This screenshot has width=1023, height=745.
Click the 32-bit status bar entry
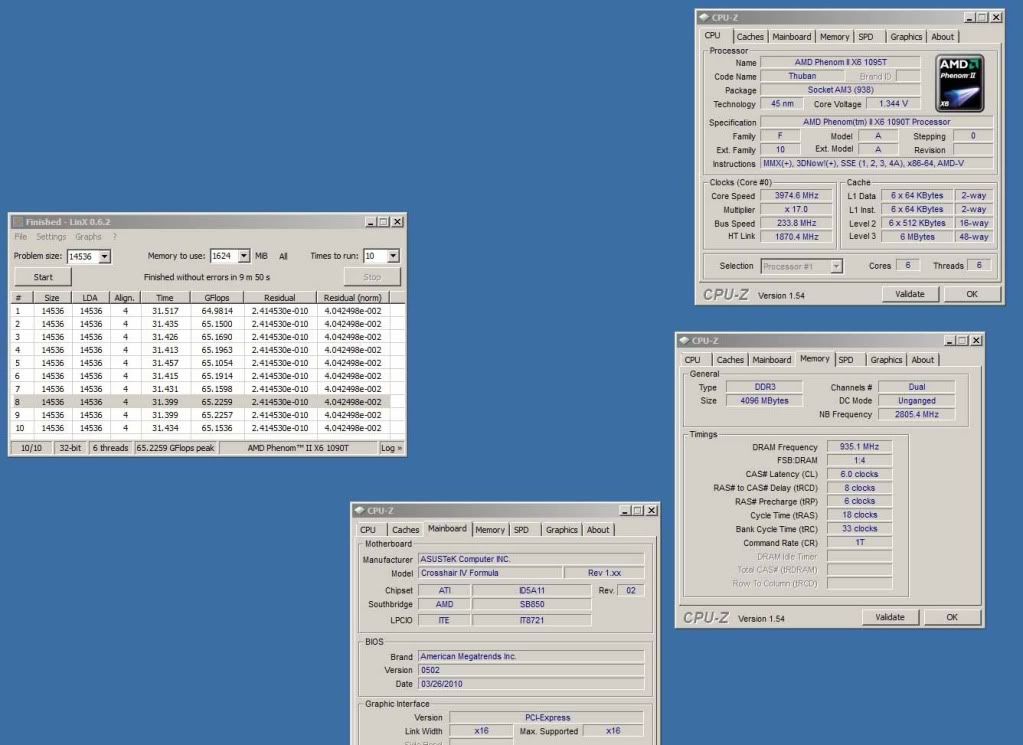70,448
